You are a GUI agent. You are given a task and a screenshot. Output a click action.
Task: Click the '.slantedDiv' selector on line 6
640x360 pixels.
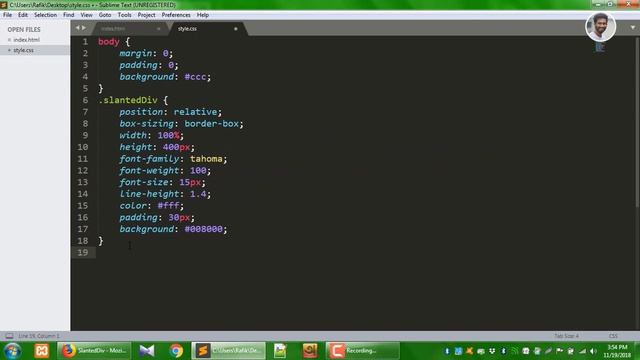(x=128, y=100)
